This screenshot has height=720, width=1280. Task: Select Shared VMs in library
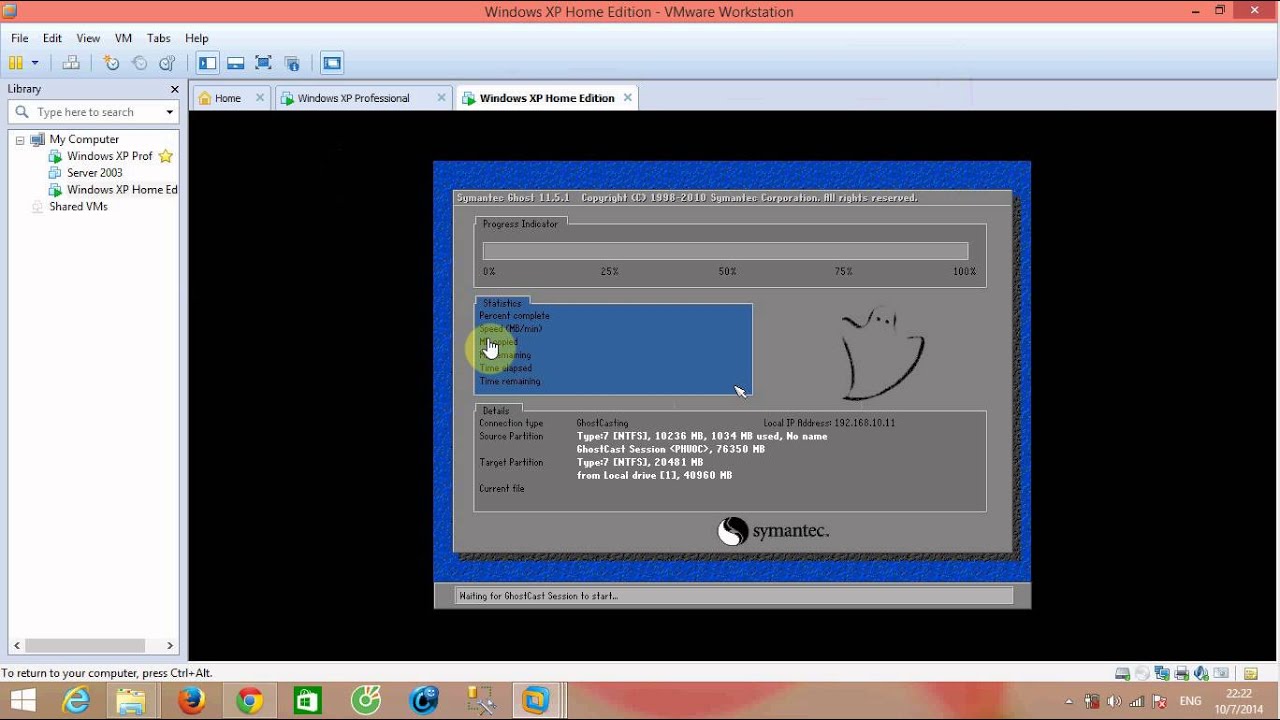click(78, 207)
